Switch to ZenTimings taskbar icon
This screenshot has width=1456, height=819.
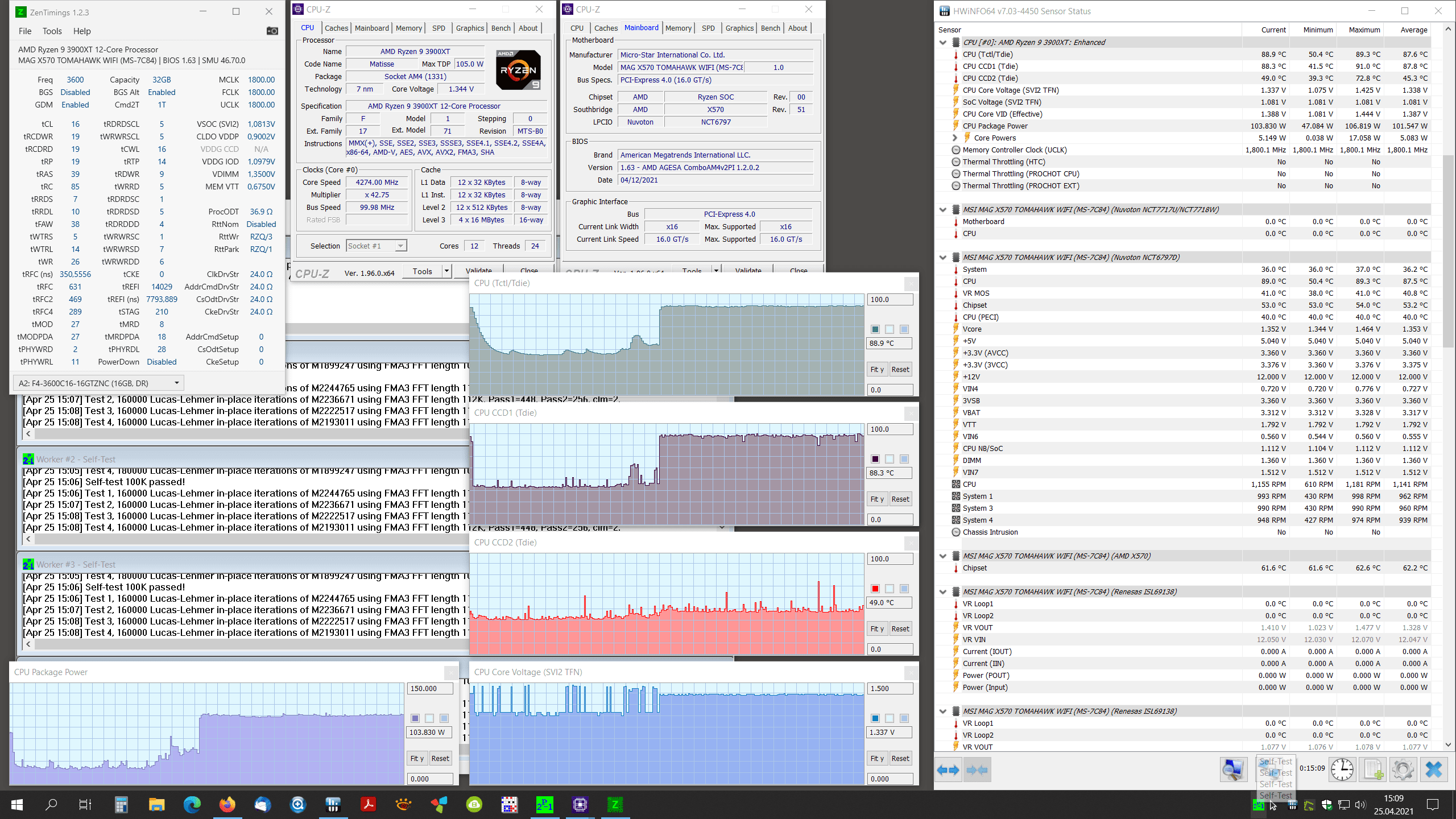click(615, 804)
